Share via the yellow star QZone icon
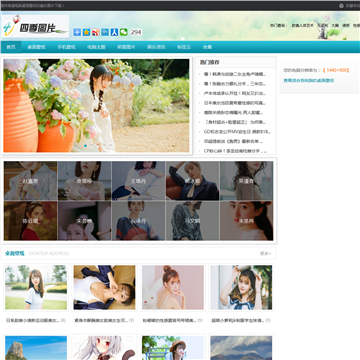 (86, 32)
